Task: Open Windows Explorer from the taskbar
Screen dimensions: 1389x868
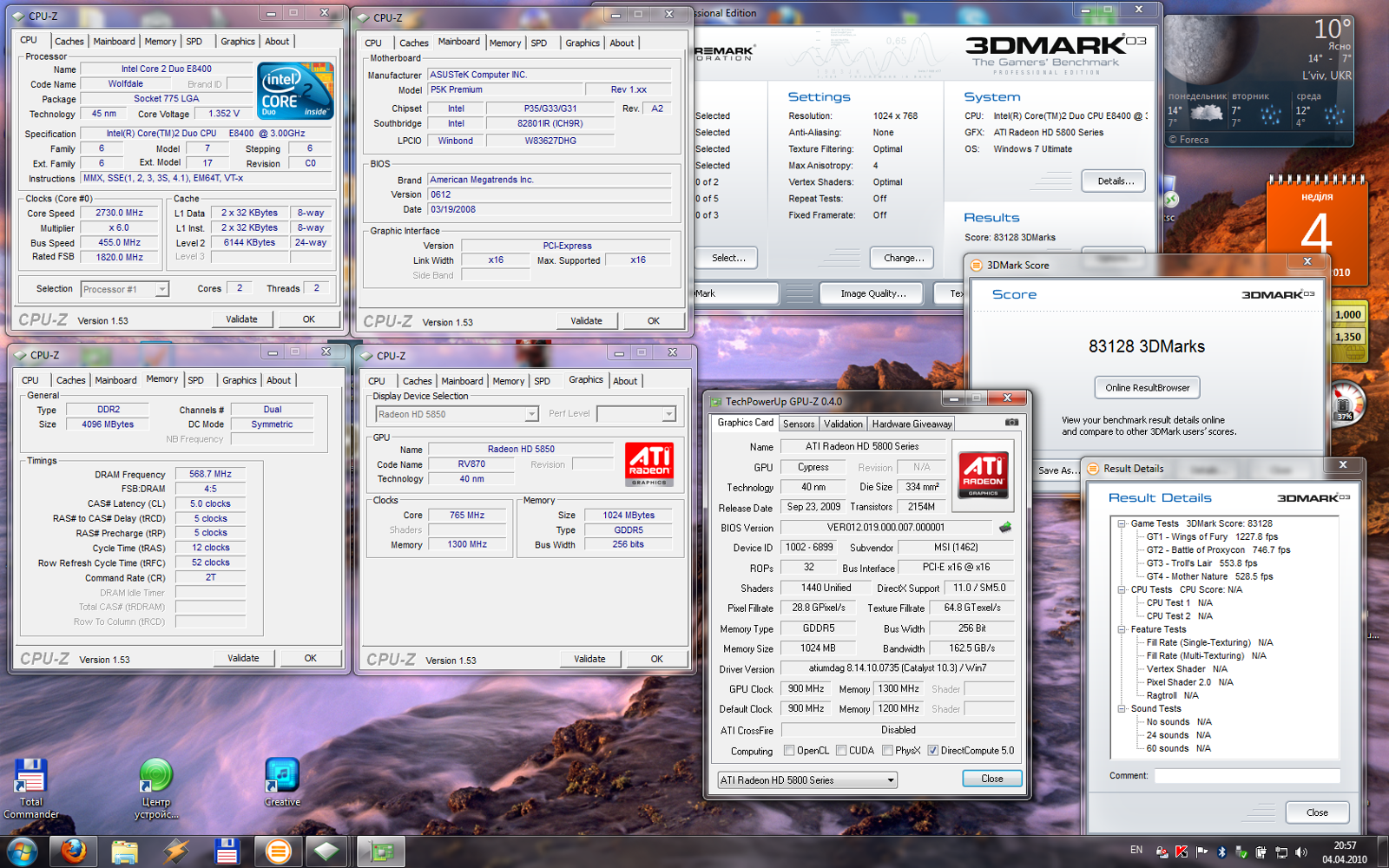Action: pyautogui.click(x=124, y=852)
